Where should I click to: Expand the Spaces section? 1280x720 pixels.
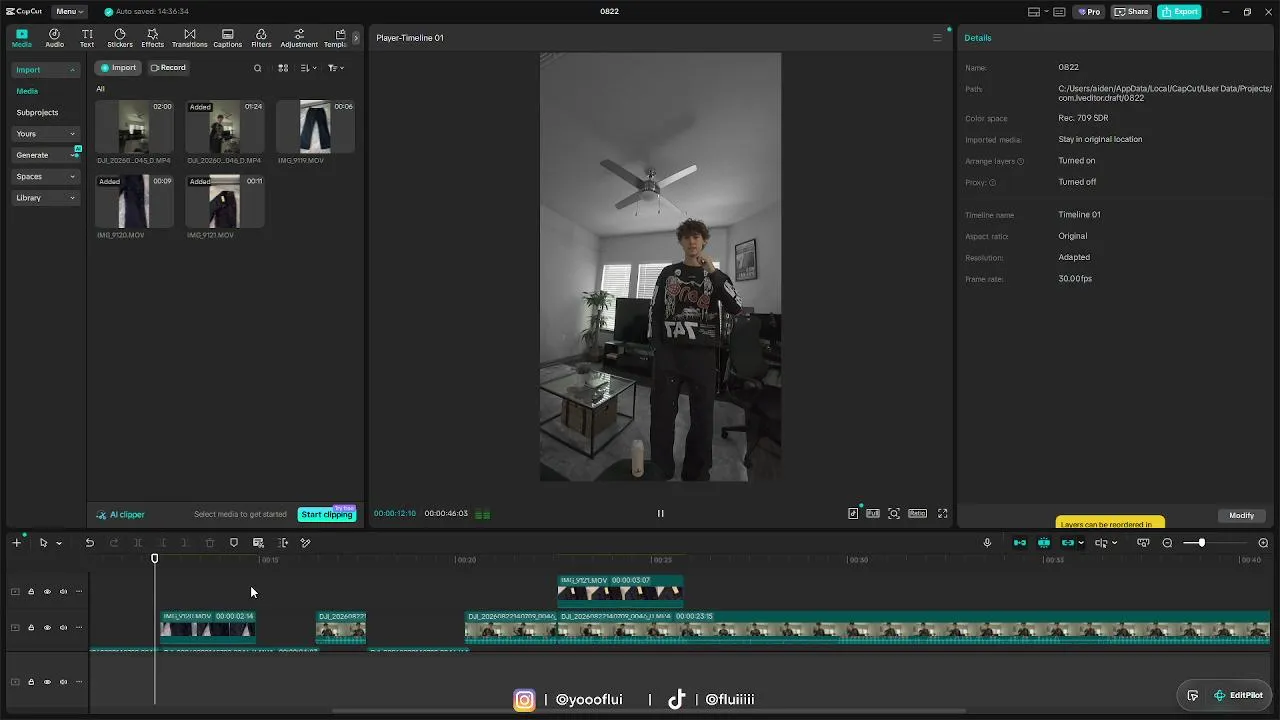click(45, 177)
